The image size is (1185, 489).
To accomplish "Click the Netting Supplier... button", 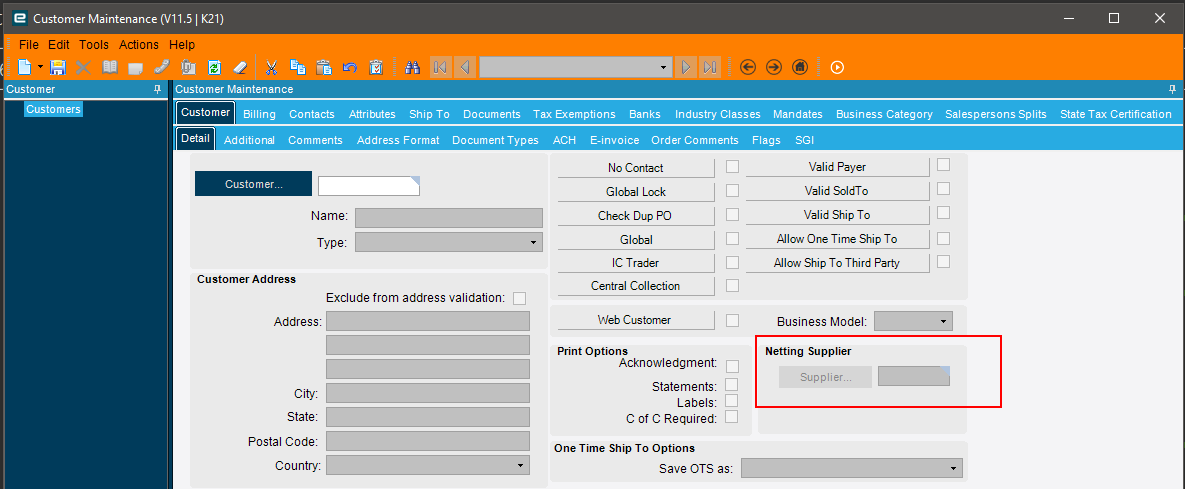I will tap(825, 376).
